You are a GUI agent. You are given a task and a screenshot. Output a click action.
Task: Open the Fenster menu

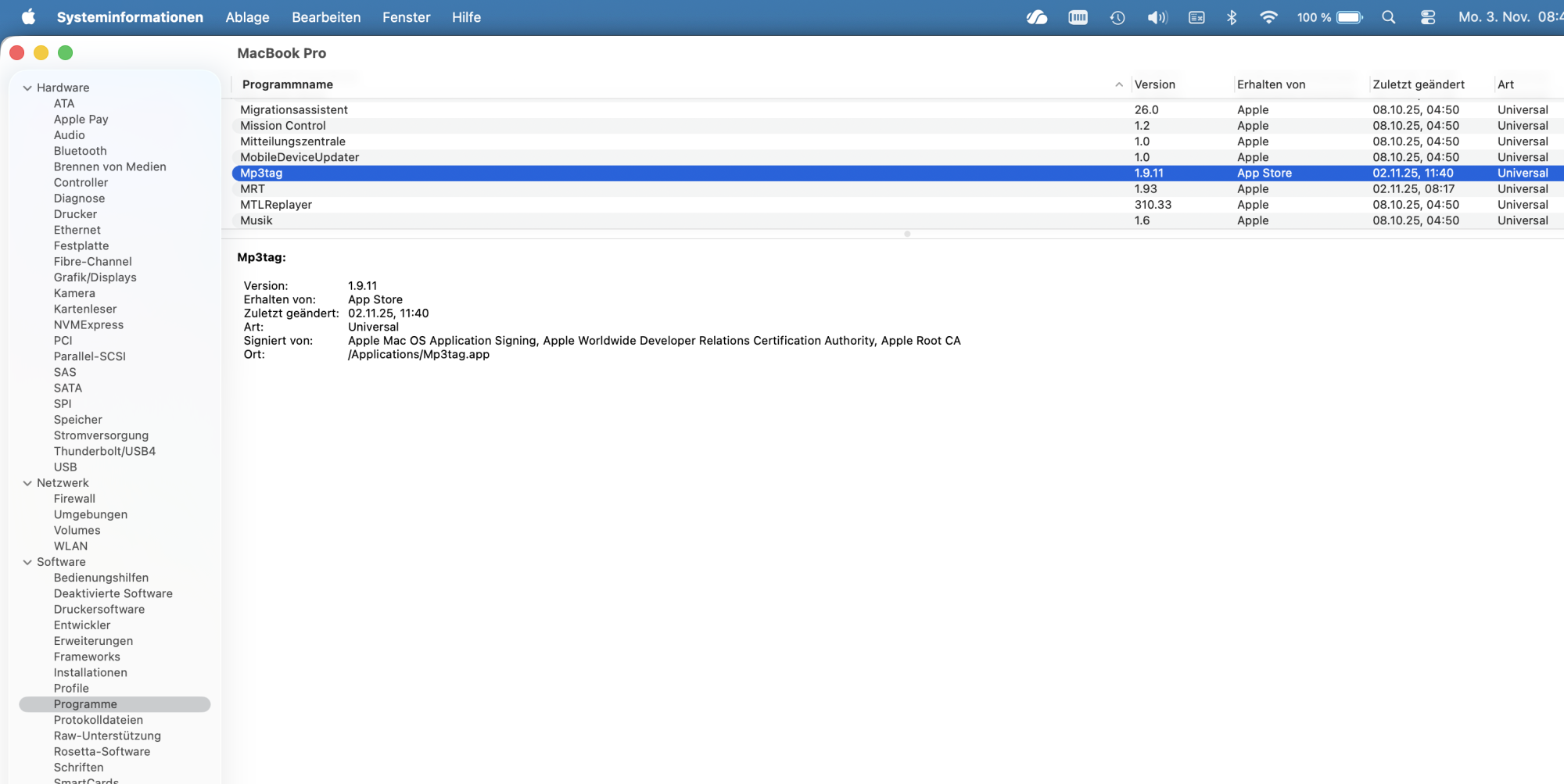[406, 17]
